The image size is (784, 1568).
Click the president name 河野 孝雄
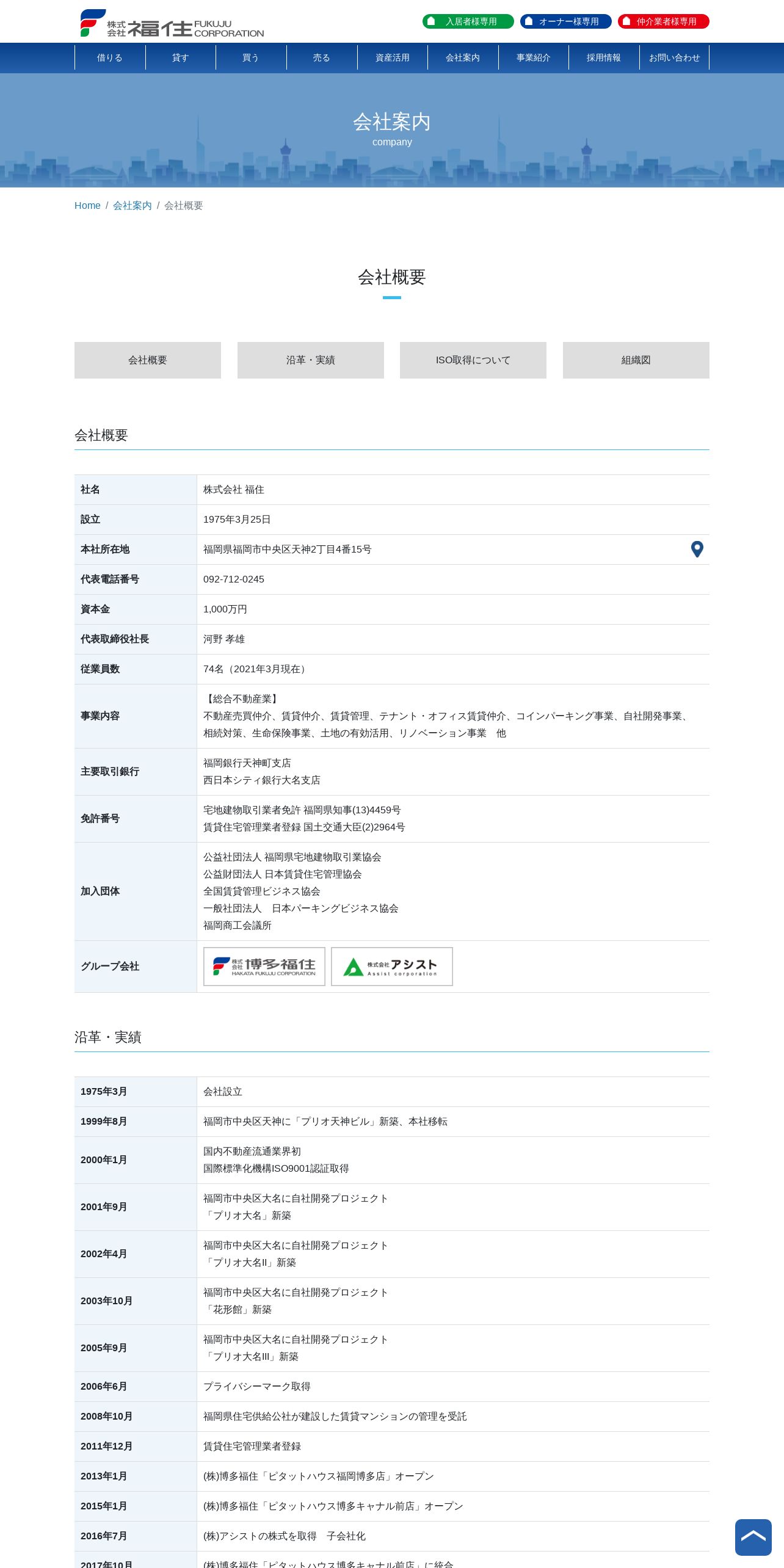point(224,639)
